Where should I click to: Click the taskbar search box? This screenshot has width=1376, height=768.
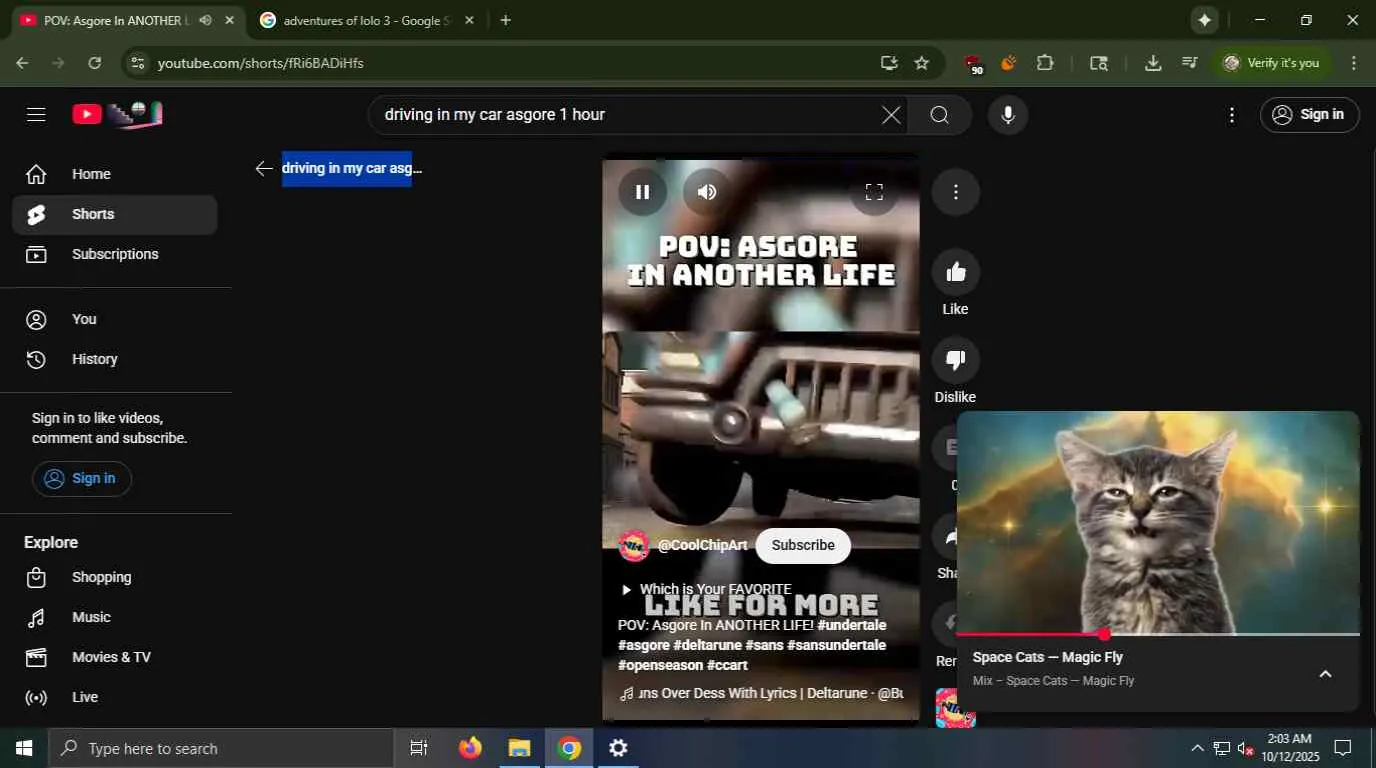[x=221, y=748]
